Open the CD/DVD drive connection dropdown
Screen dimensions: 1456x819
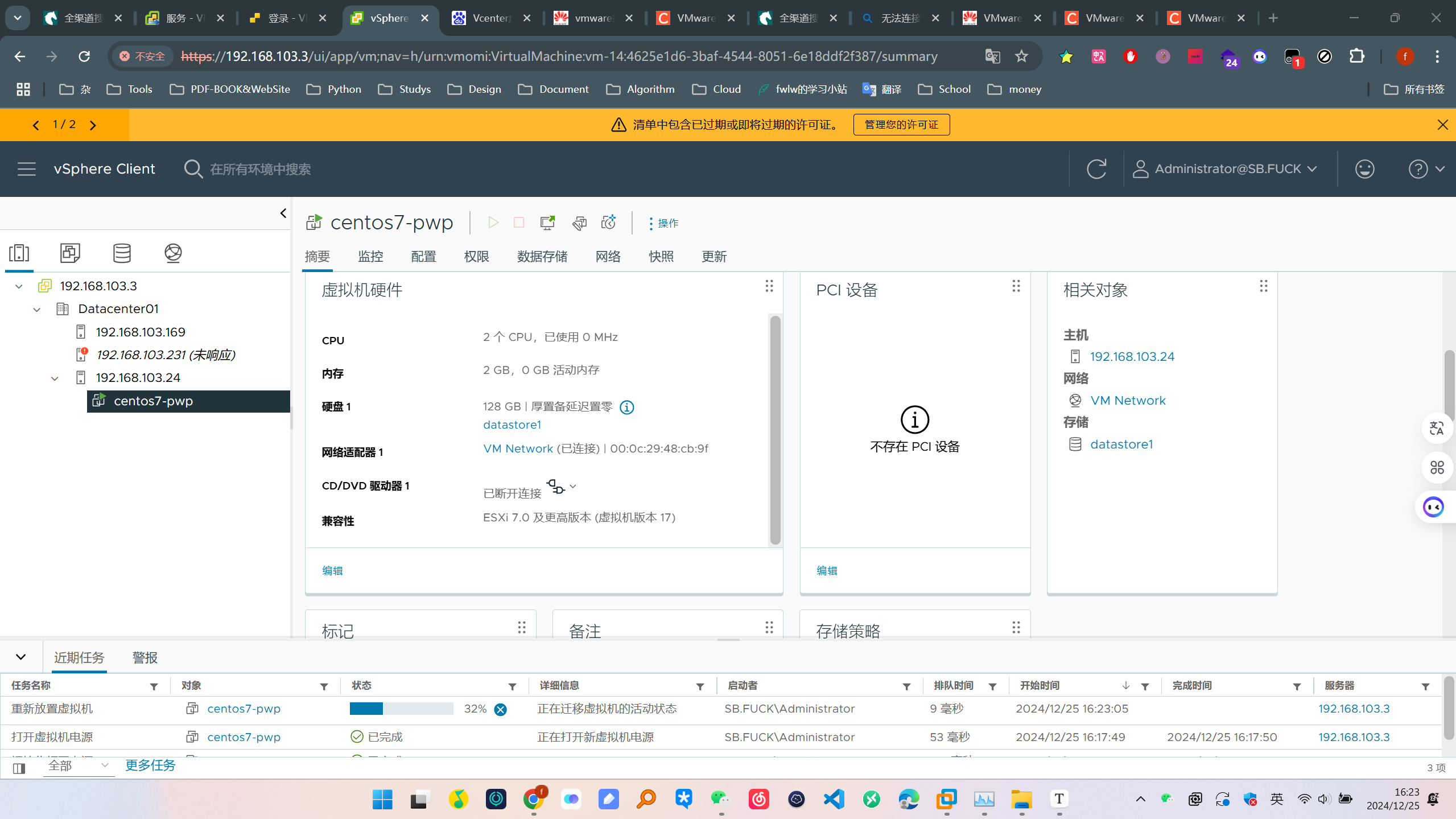pos(573,487)
